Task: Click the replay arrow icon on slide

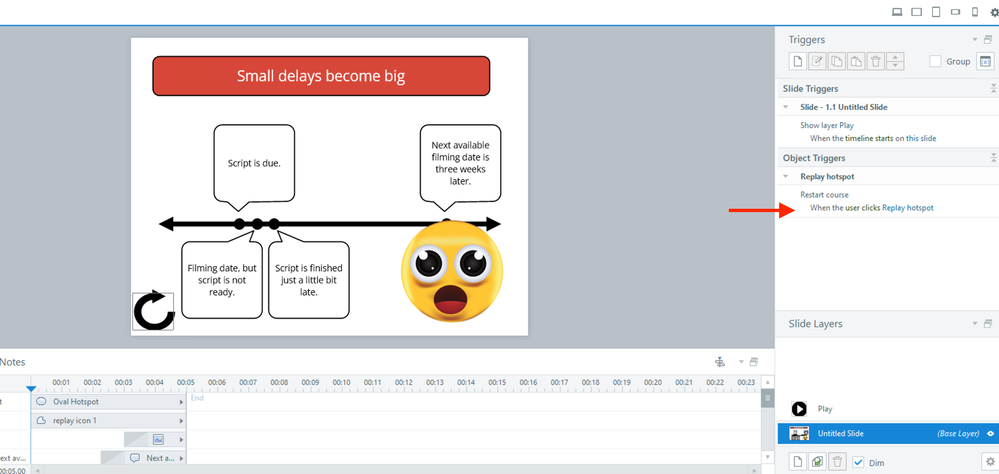Action: click(153, 312)
